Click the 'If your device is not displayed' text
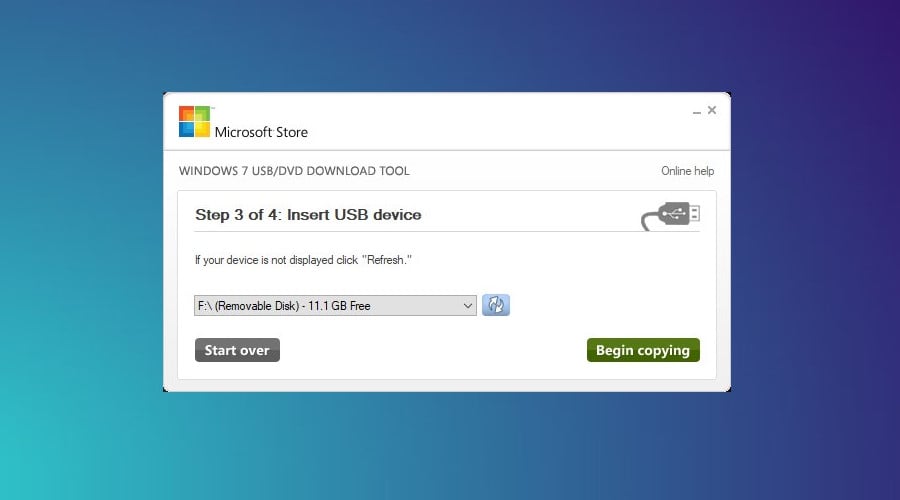 coord(303,260)
